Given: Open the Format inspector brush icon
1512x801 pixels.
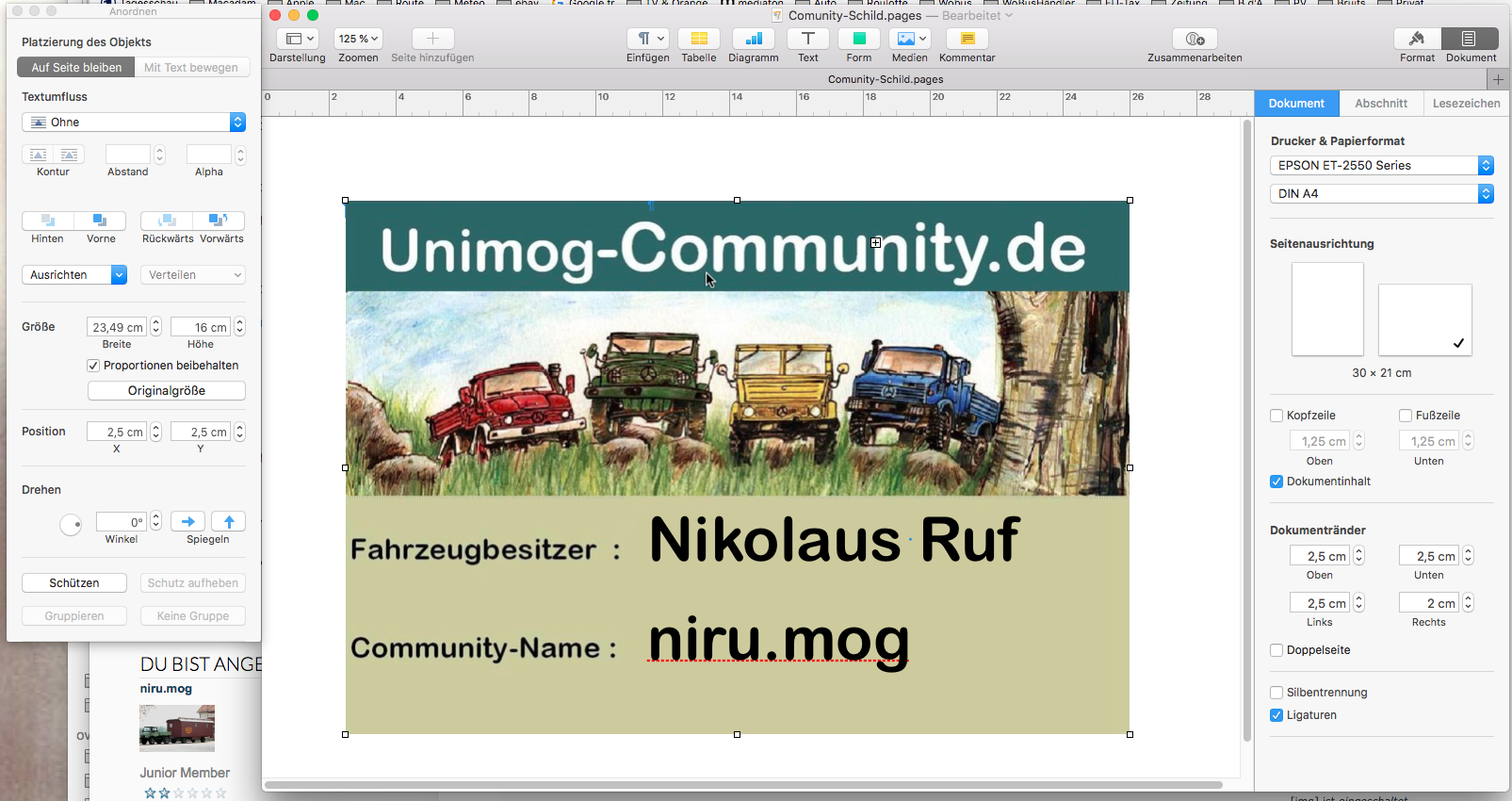Looking at the screenshot, I should point(1417,39).
